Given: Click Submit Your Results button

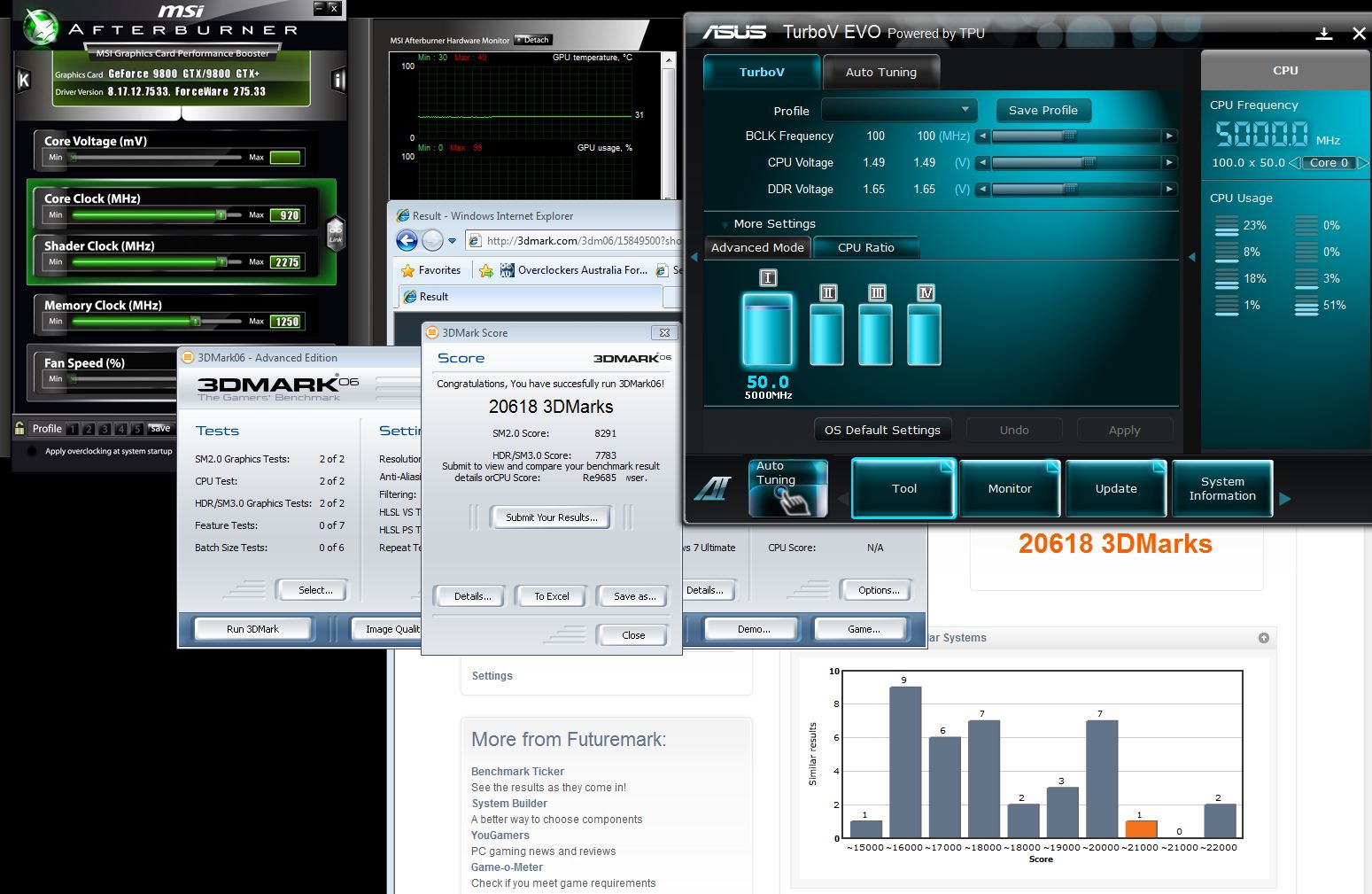Looking at the screenshot, I should (551, 517).
